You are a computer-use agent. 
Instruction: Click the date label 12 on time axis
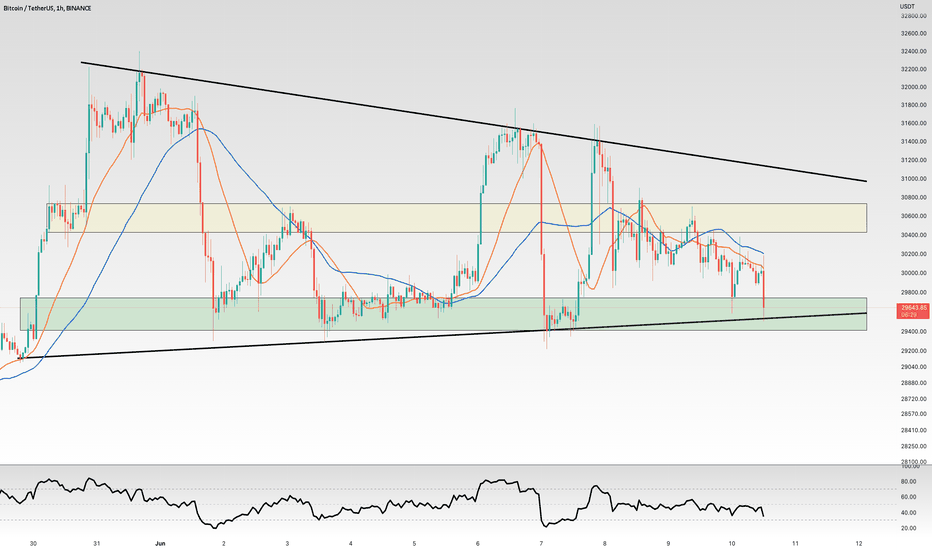pos(859,543)
